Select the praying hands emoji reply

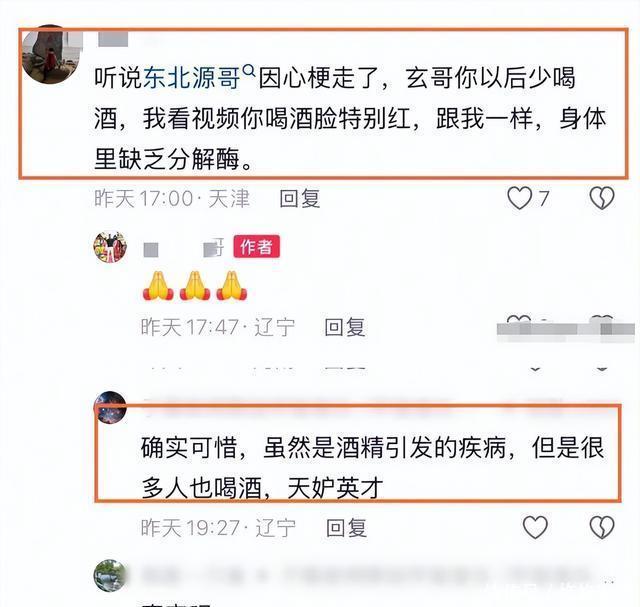[x=195, y=286]
